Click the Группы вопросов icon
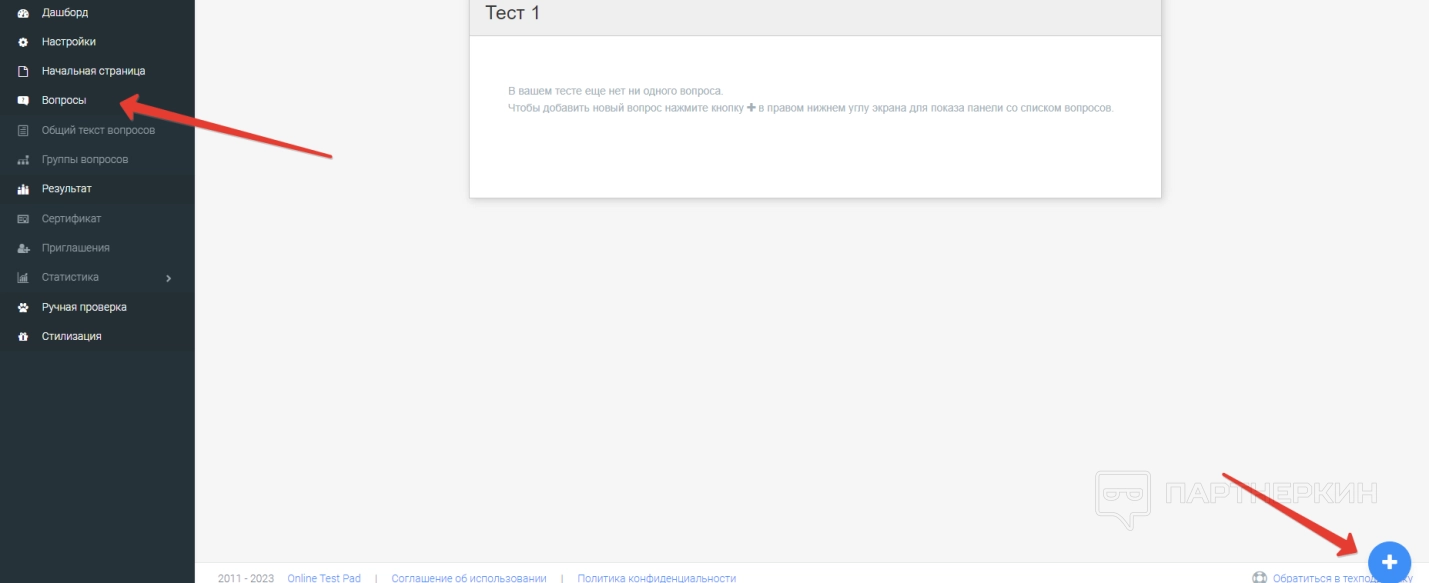1429x583 pixels. 23,159
